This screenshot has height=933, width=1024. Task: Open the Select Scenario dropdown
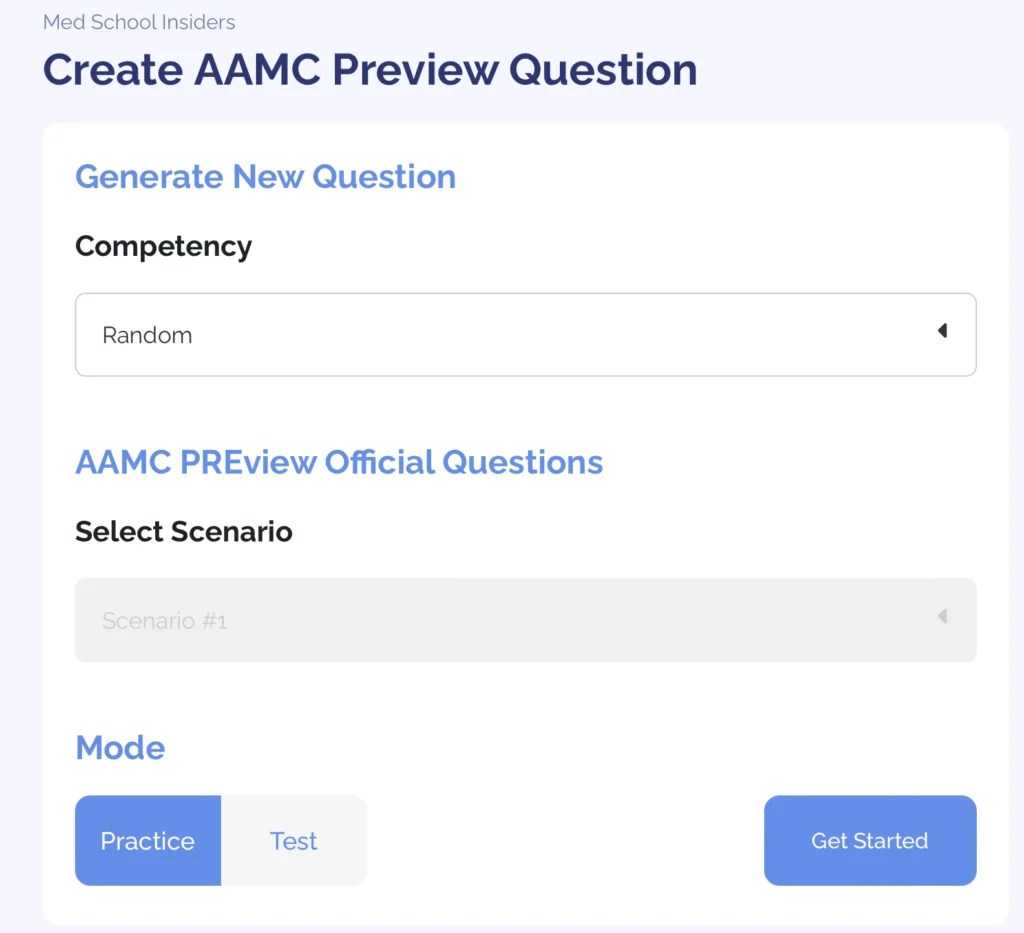[525, 620]
